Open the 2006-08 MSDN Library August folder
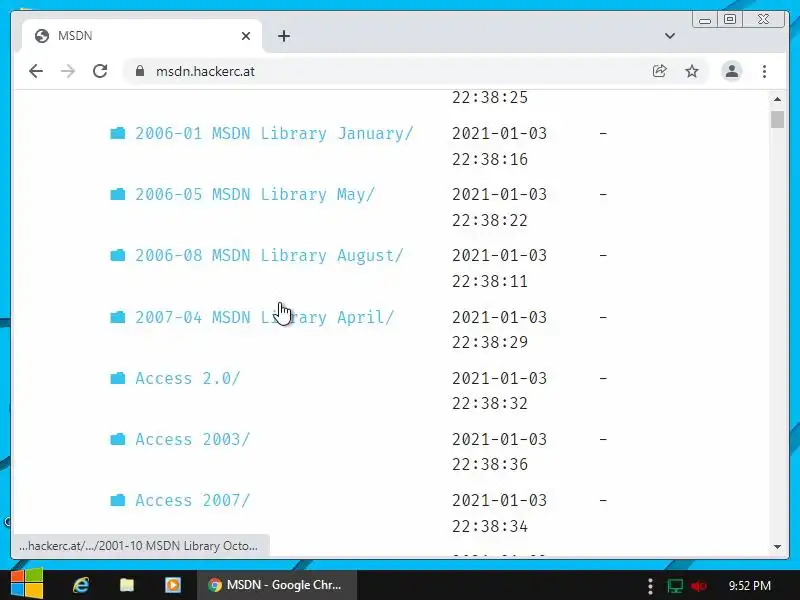The image size is (800, 600). tap(269, 255)
